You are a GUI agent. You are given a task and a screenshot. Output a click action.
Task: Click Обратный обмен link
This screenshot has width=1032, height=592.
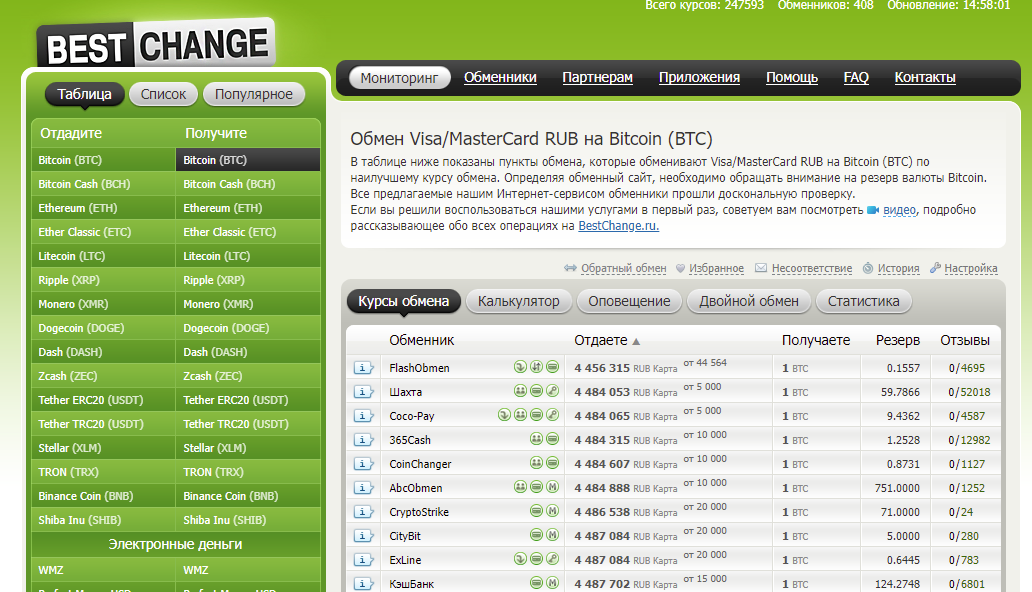click(623, 269)
